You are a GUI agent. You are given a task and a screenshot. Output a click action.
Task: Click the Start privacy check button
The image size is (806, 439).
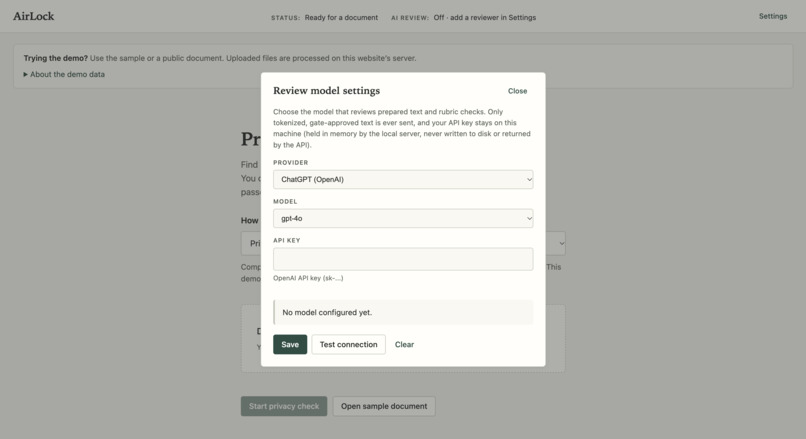tap(284, 406)
